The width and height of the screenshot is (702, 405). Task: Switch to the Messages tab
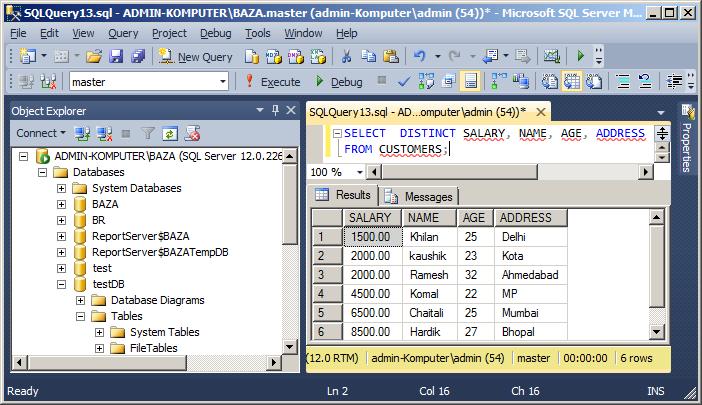coord(419,197)
